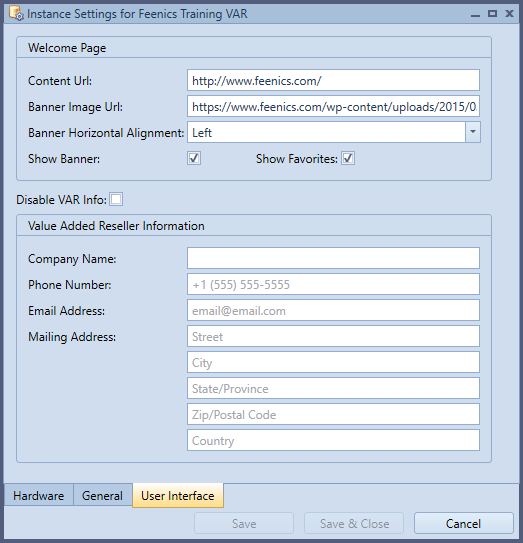
Task: Close the Instance Settings window
Action: pos(509,14)
